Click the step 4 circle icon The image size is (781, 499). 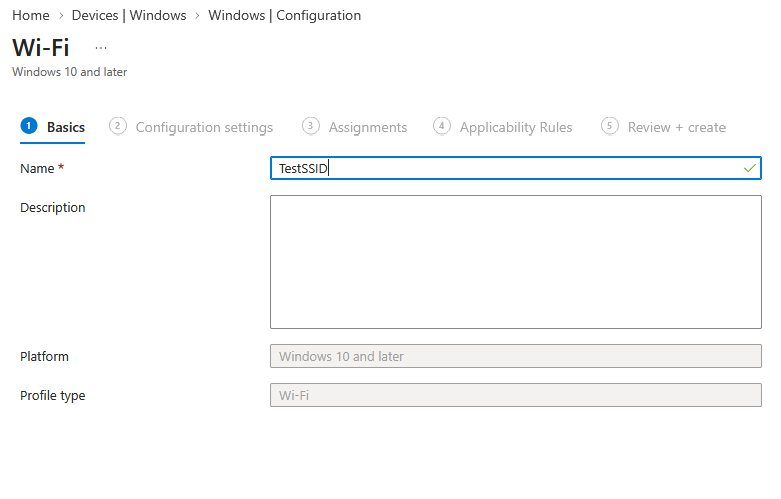[442, 126]
